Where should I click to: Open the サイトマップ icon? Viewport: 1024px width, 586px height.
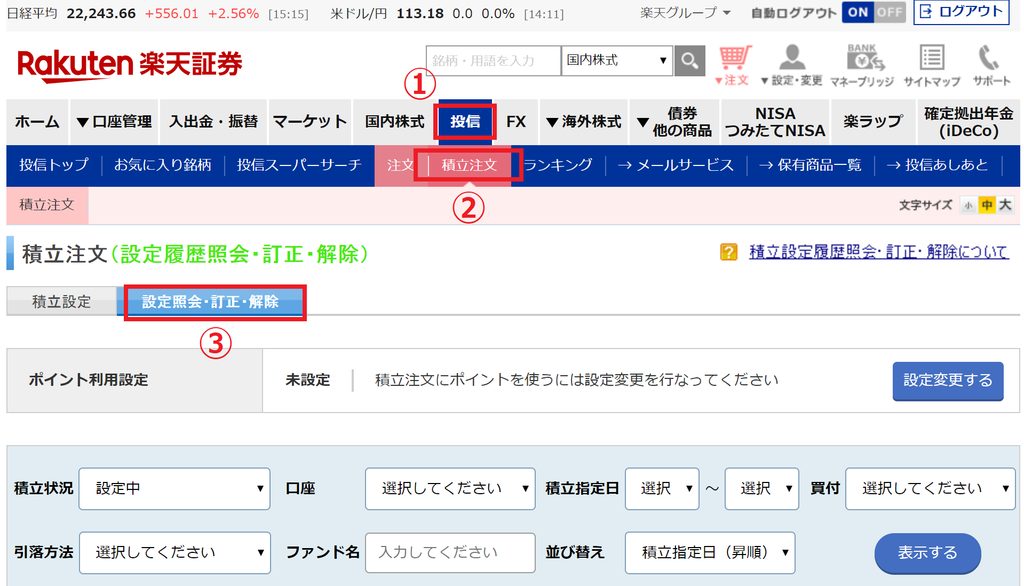tap(931, 65)
